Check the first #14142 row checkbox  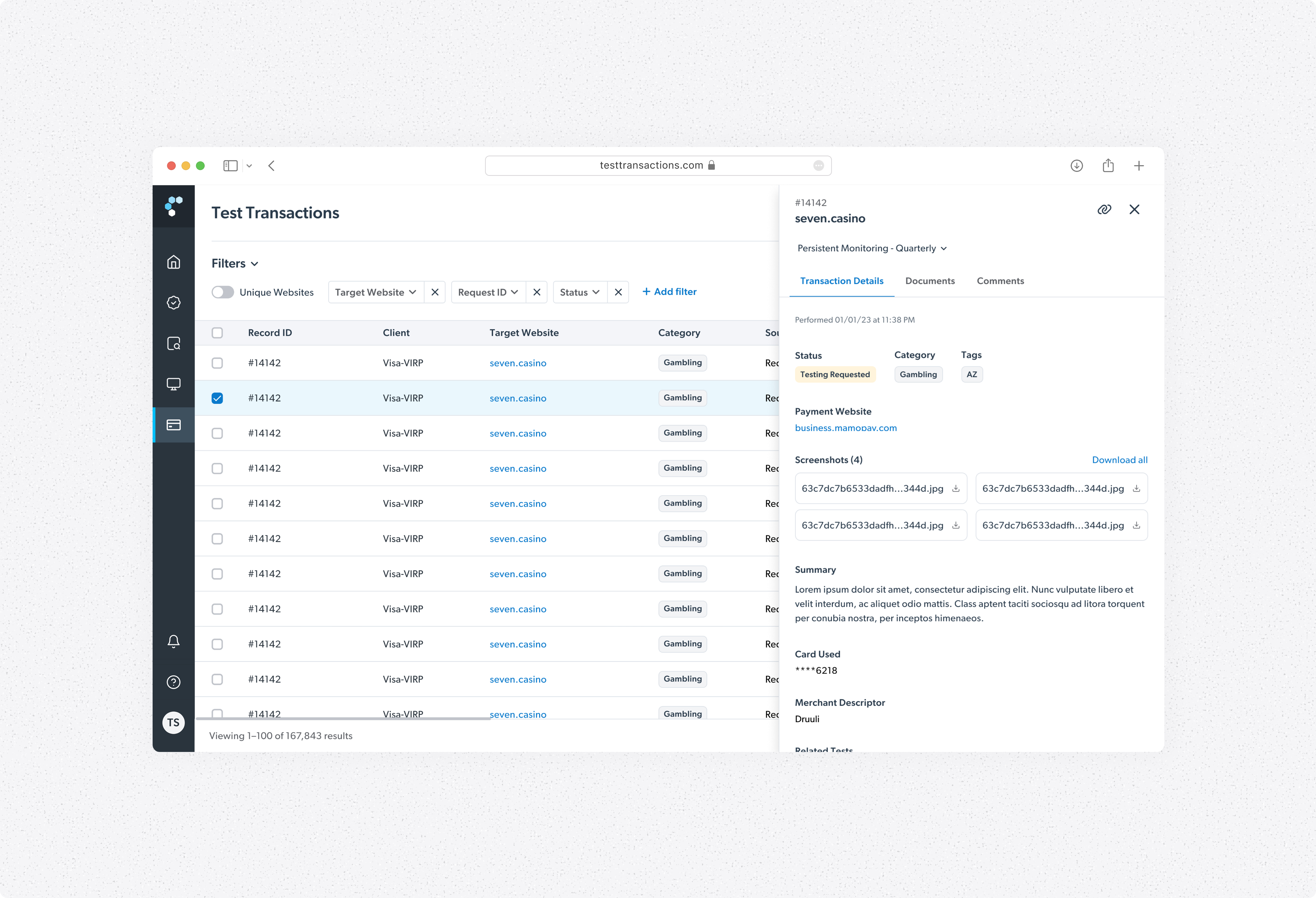[x=217, y=363]
